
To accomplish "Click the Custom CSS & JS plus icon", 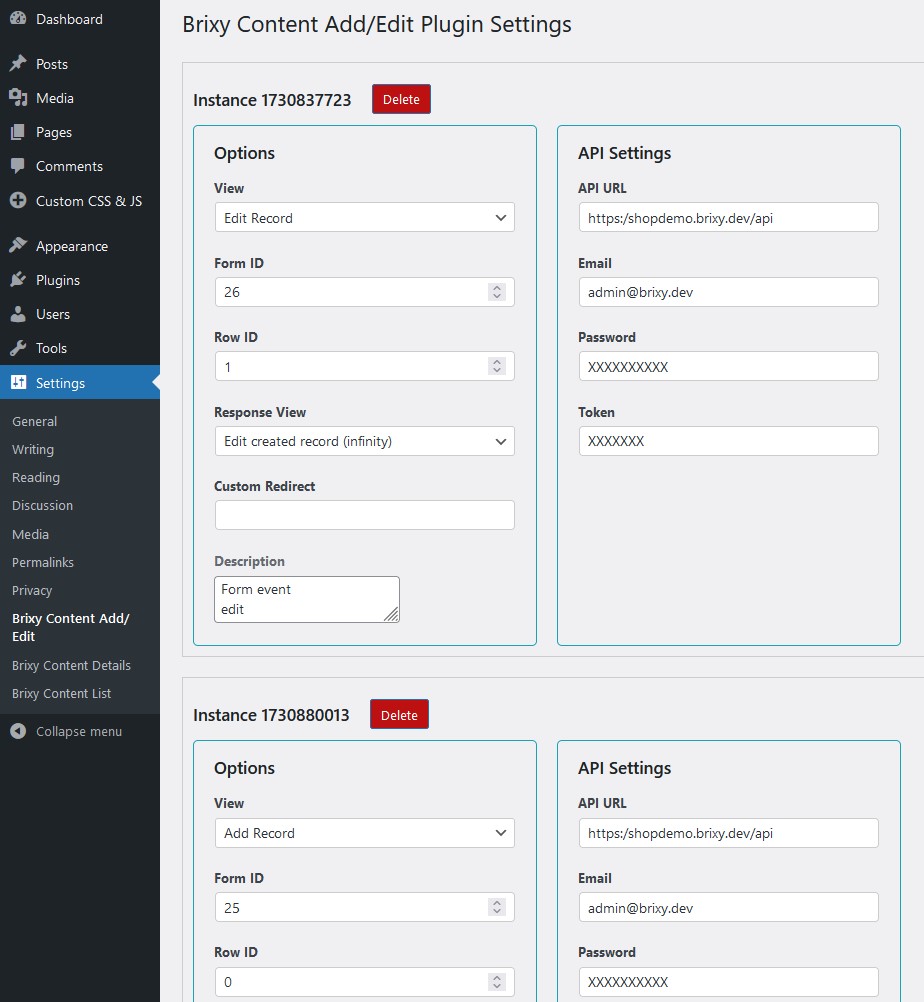I will coord(18,200).
